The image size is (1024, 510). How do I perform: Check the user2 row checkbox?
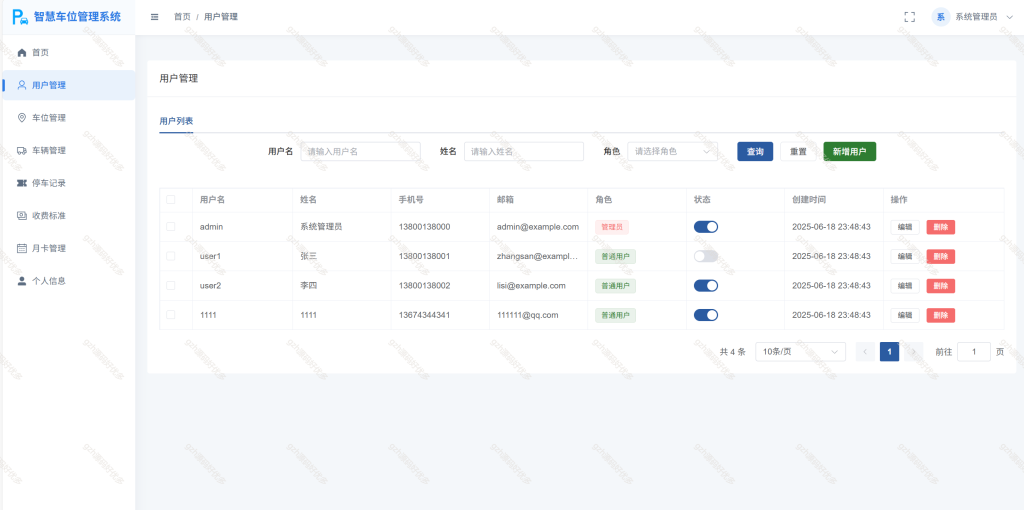(170, 285)
